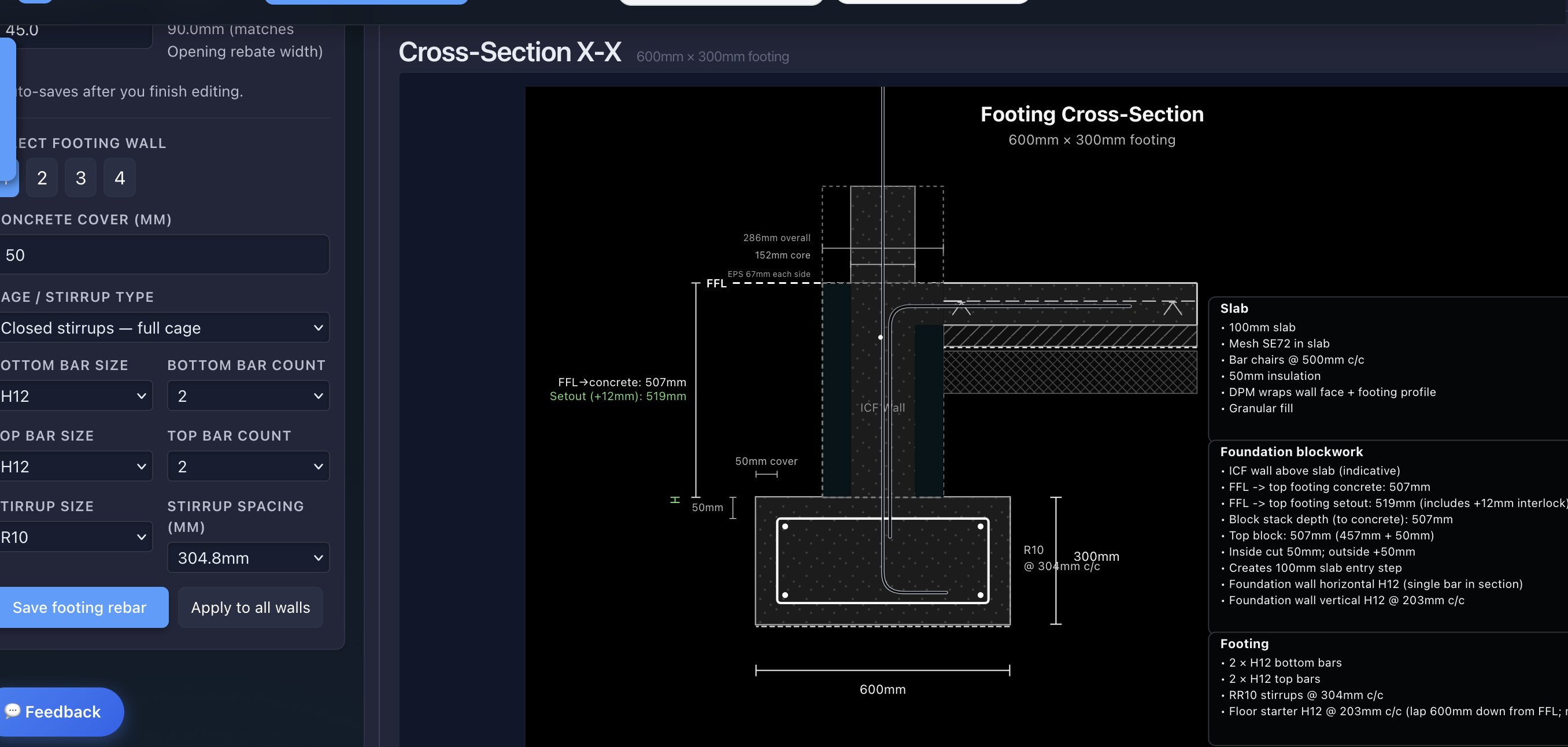Click the Save footing rebar button
The image size is (1568, 747).
click(84, 607)
